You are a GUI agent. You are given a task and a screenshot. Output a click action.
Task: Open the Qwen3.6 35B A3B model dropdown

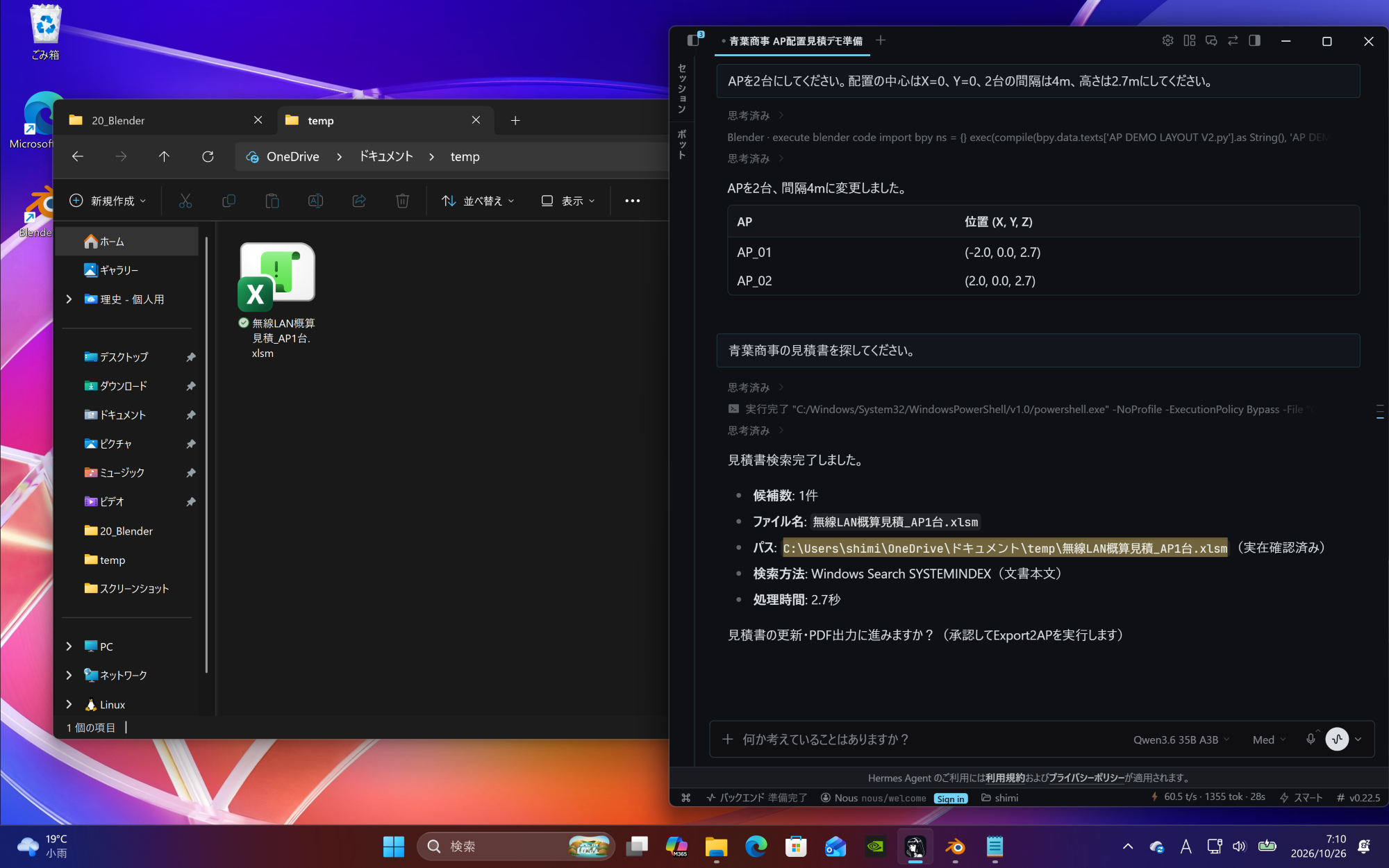point(1181,740)
